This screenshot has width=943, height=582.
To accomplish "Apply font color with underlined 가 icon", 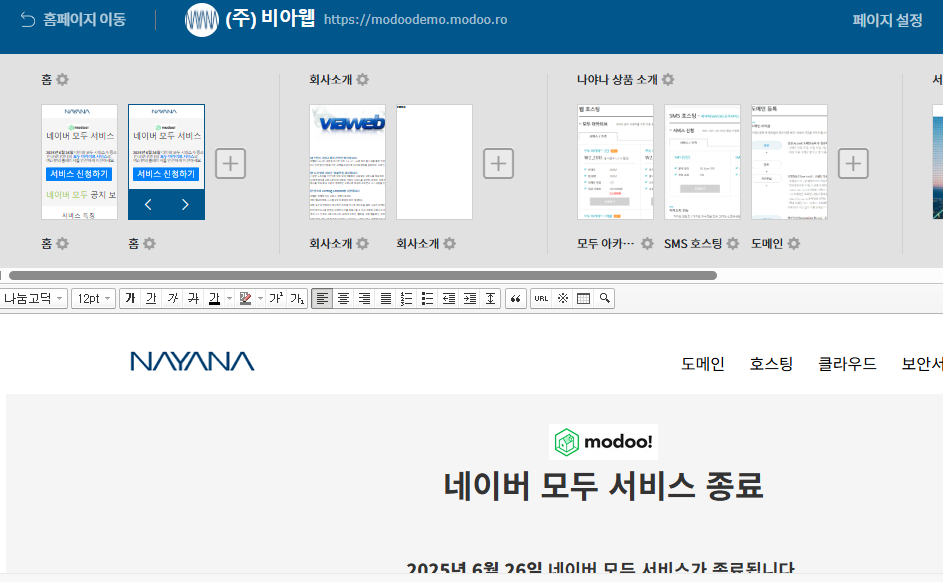I will pos(214,298).
